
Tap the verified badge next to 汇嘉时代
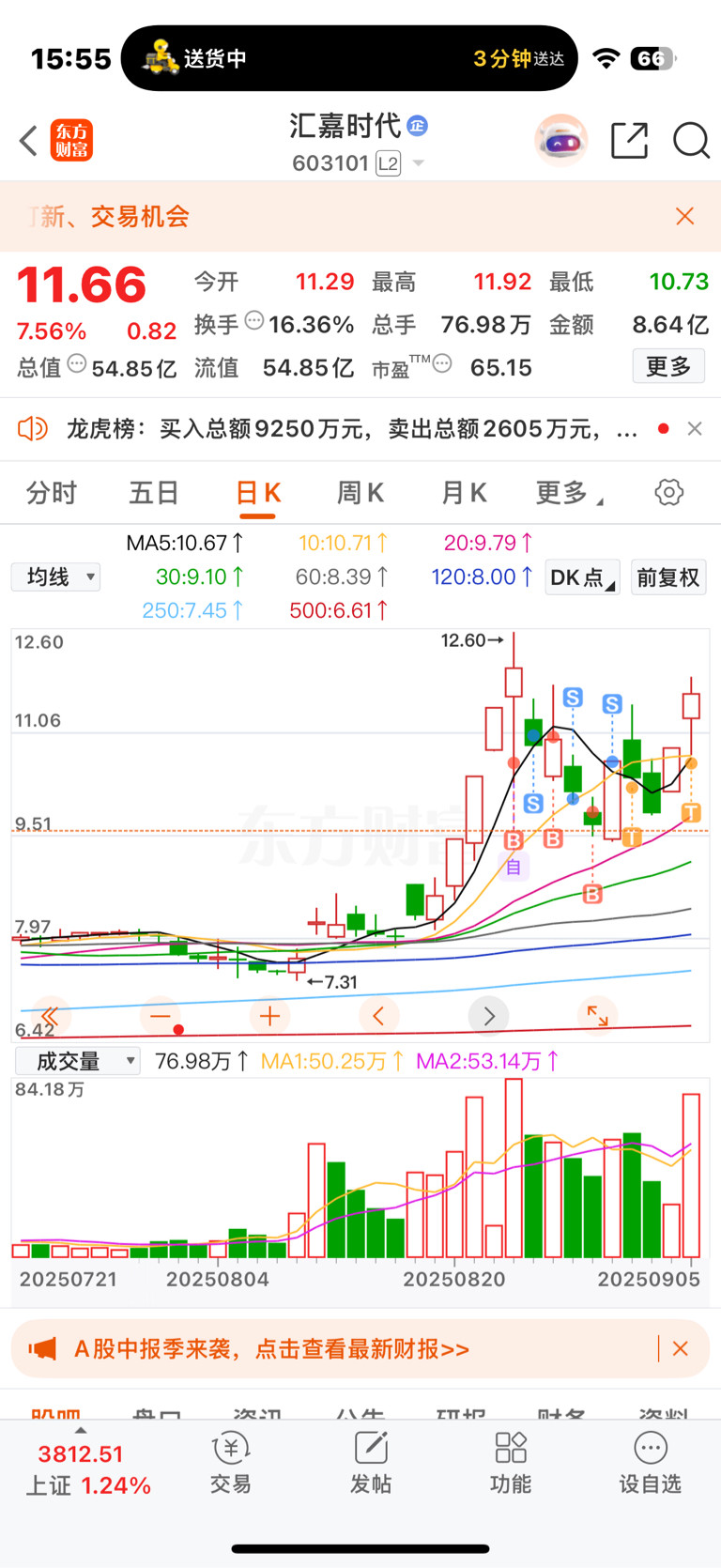click(418, 125)
